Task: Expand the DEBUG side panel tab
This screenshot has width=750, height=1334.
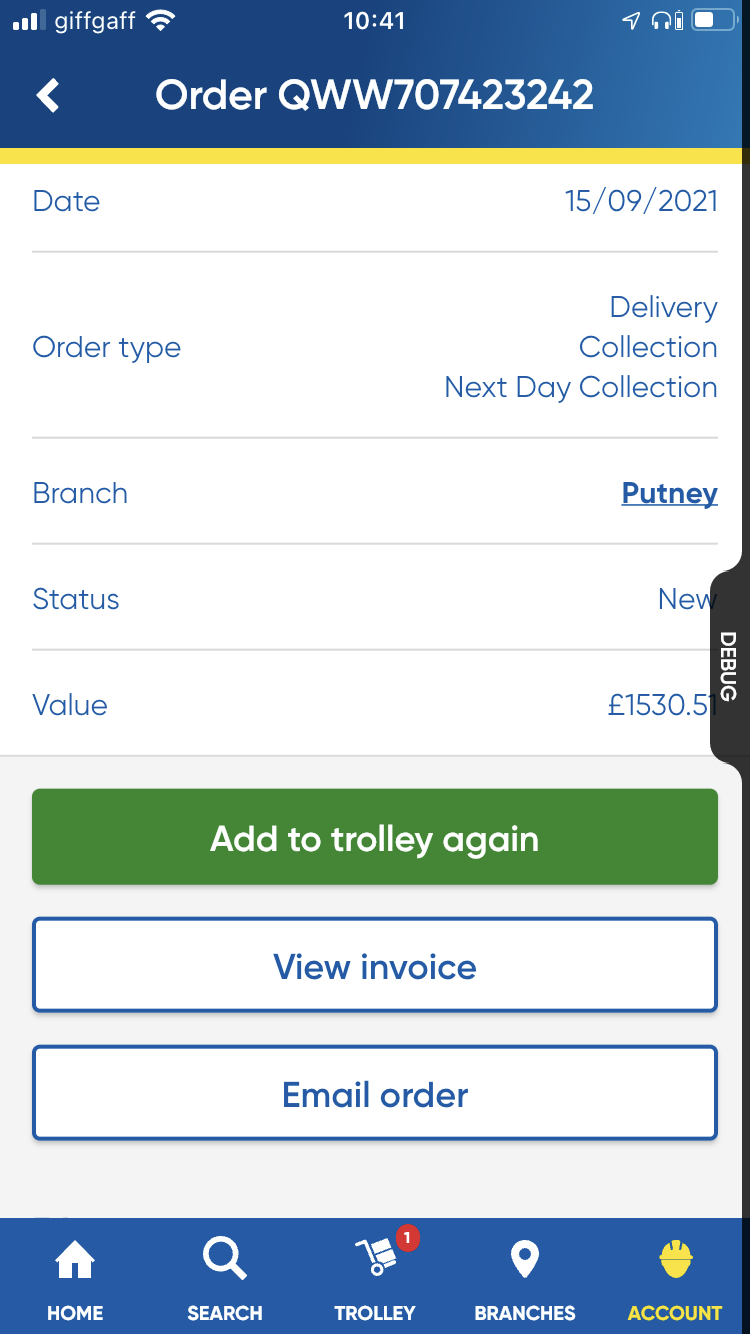Action: pos(728,665)
